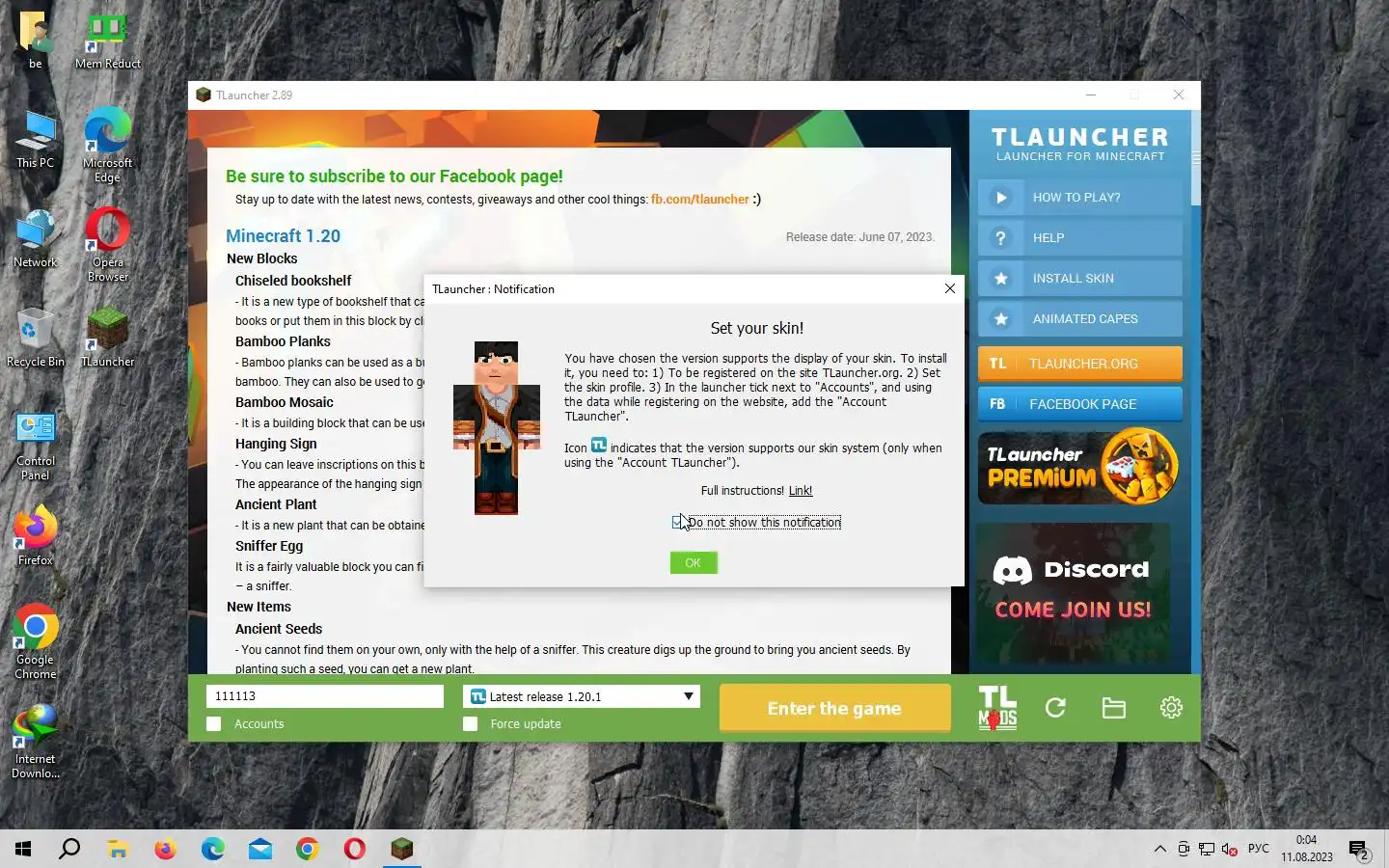Open the Recycle Bin
The height and width of the screenshot is (868, 1389).
(36, 338)
